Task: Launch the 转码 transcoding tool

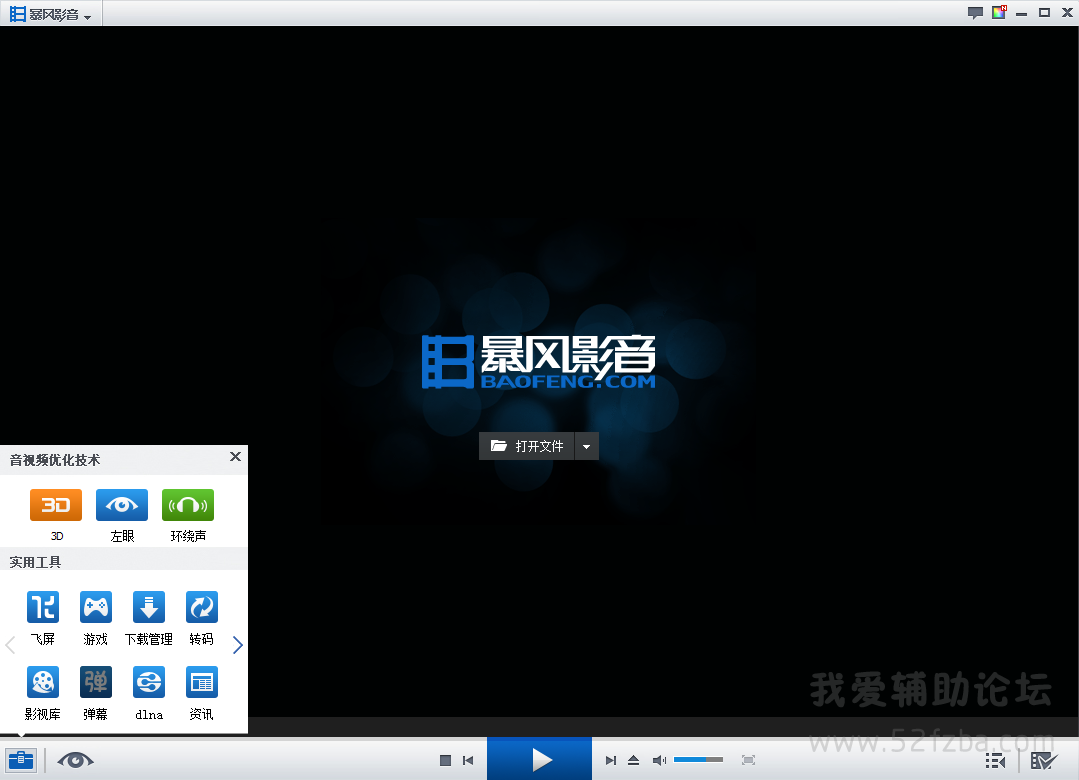Action: click(202, 607)
